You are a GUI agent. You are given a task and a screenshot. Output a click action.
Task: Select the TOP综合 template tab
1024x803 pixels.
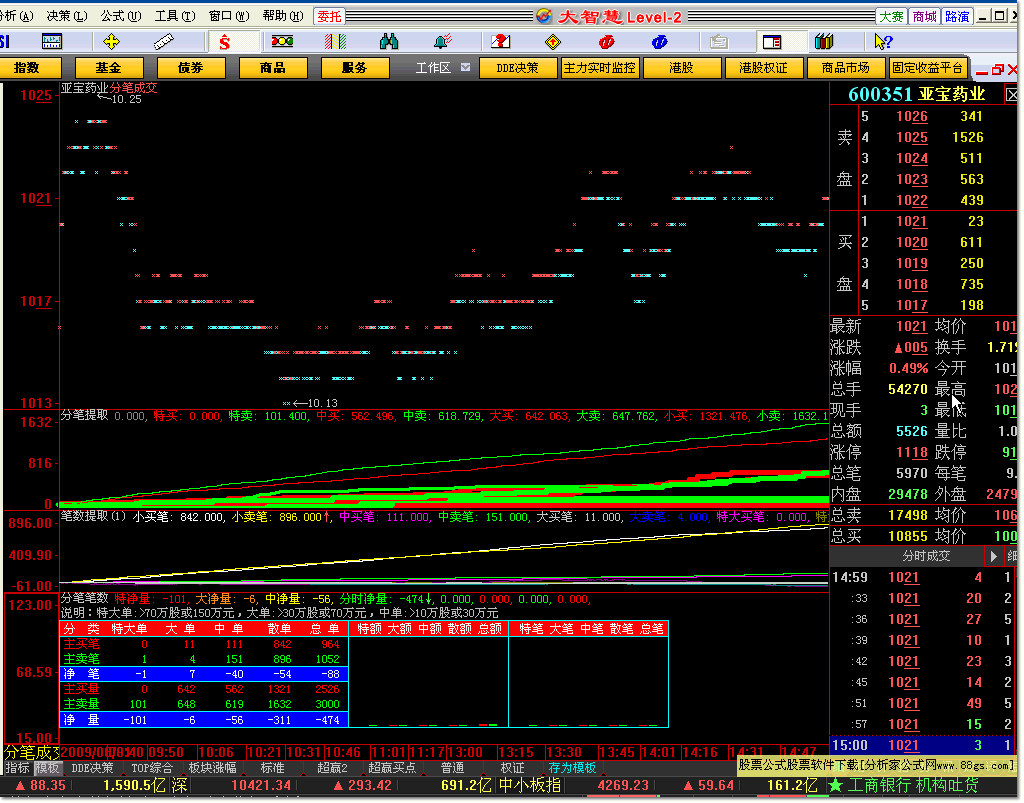point(152,768)
